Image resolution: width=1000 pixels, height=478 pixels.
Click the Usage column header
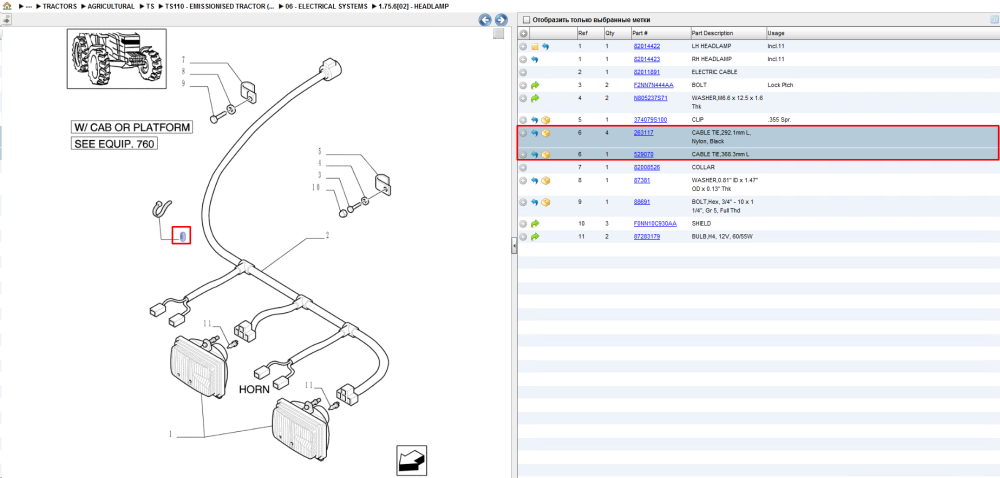776,33
